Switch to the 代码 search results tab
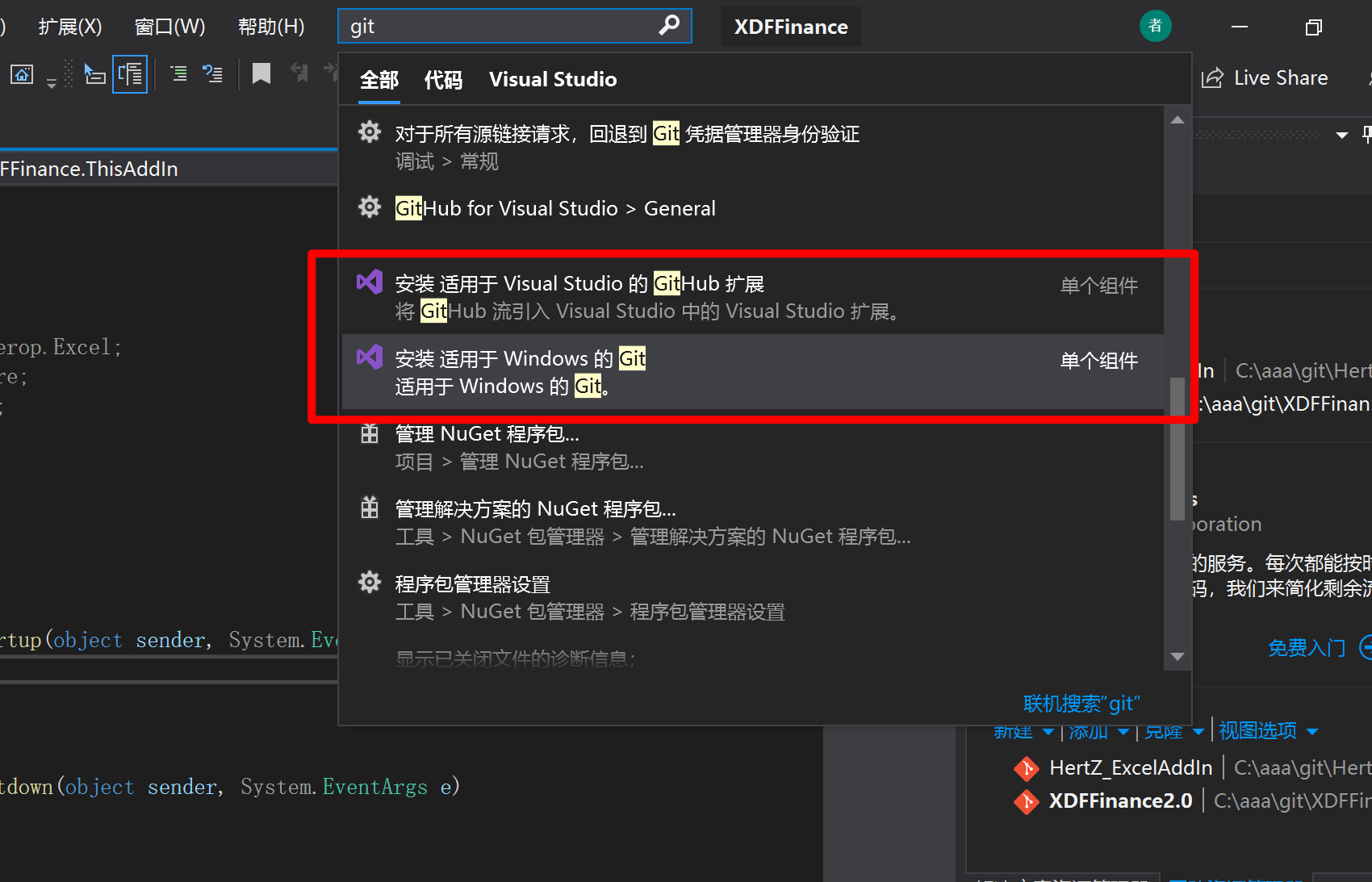Image resolution: width=1372 pixels, height=882 pixels. pos(444,80)
